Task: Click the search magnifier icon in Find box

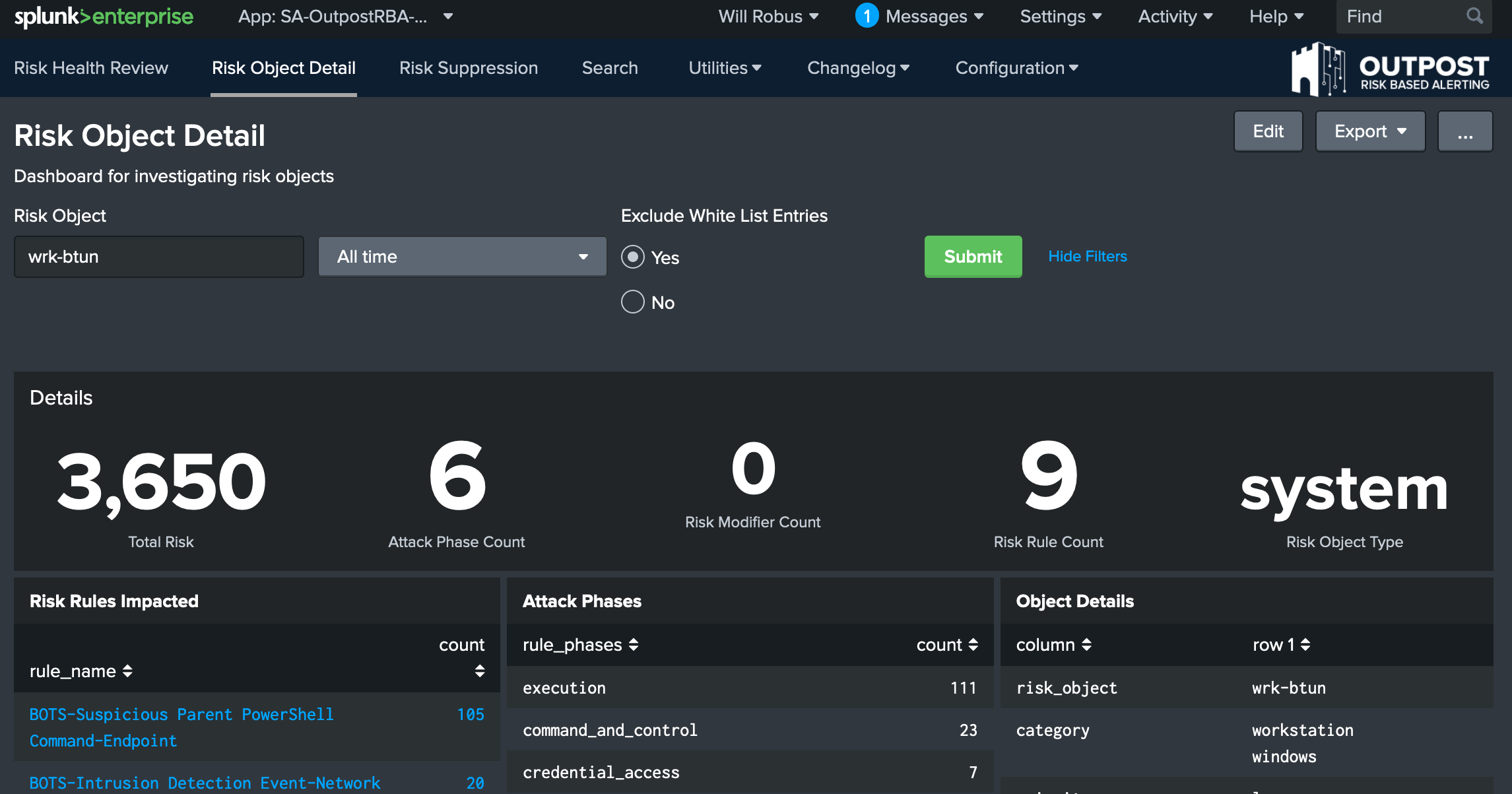Action: tap(1474, 16)
